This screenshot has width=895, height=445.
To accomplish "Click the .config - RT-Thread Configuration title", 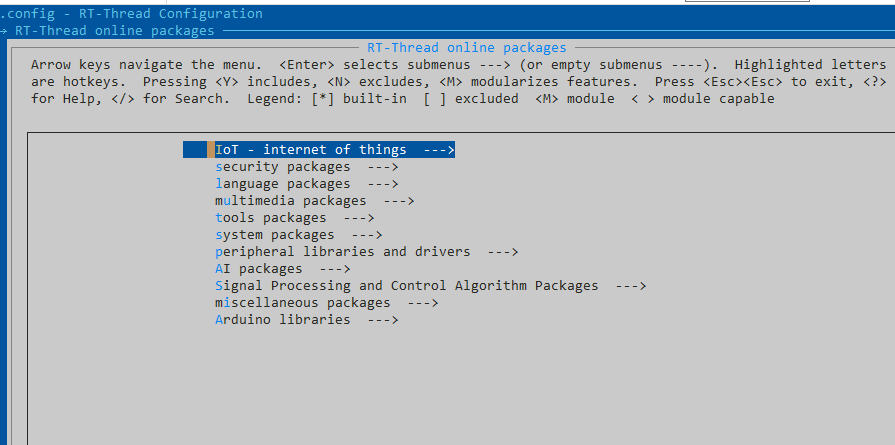I will [132, 14].
